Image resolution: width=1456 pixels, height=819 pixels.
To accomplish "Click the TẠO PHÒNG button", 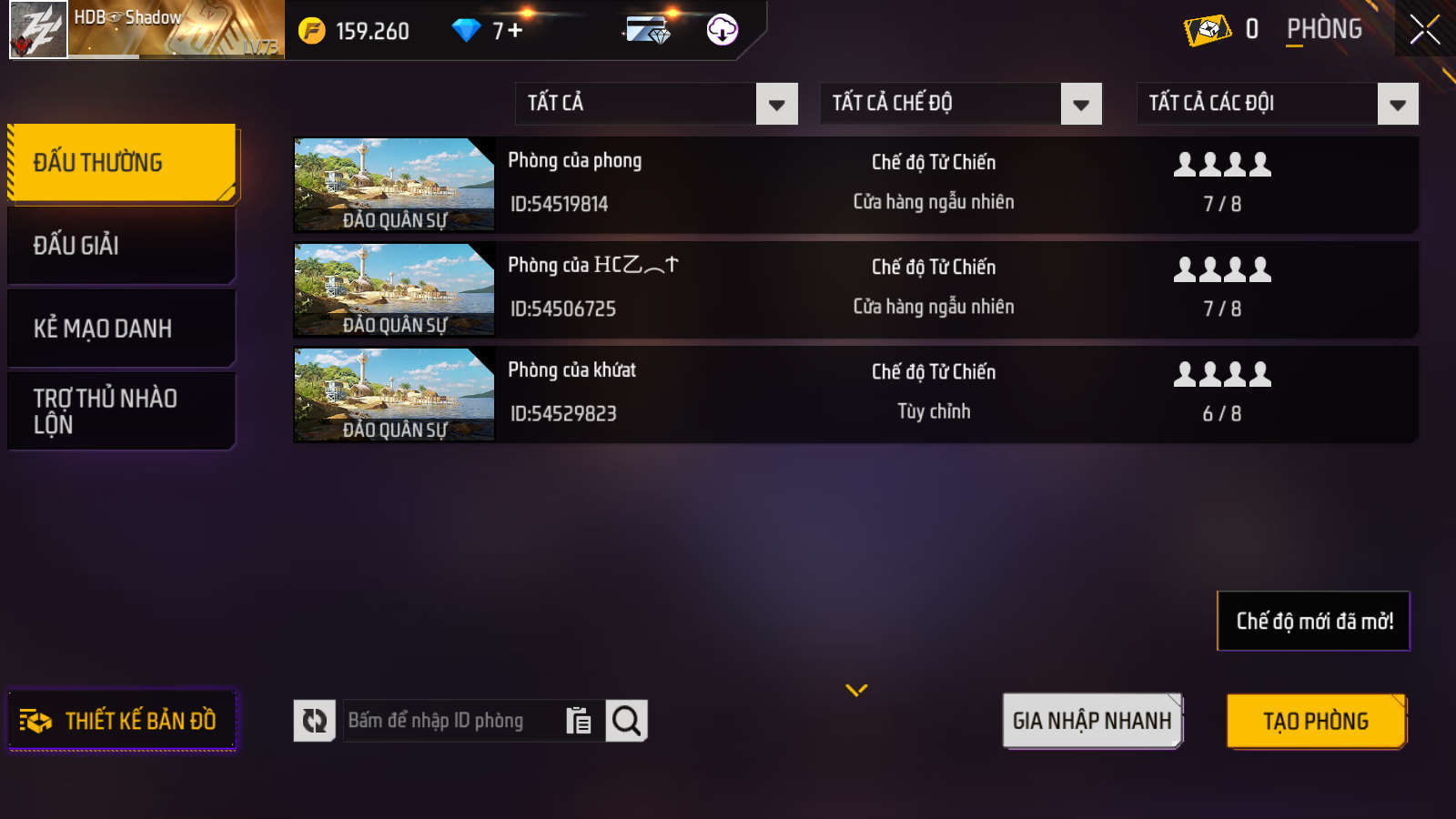I will pos(1316,721).
